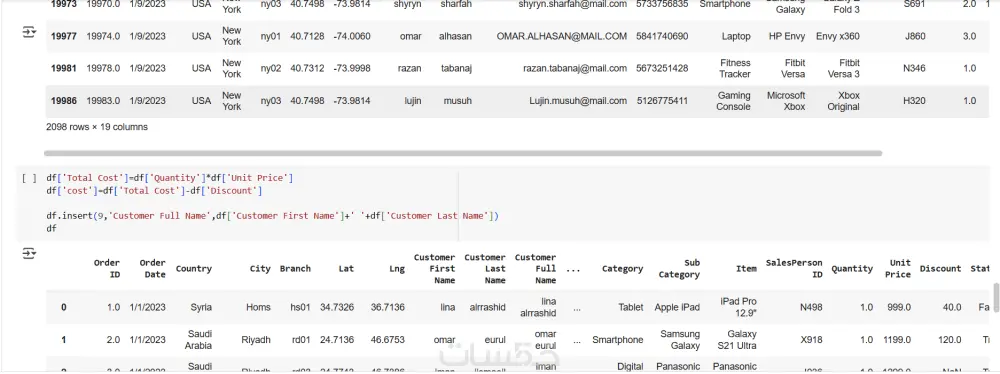This screenshot has height=374, width=1000.
Task: Select the Customer Full Name column header
Action: [535, 269]
